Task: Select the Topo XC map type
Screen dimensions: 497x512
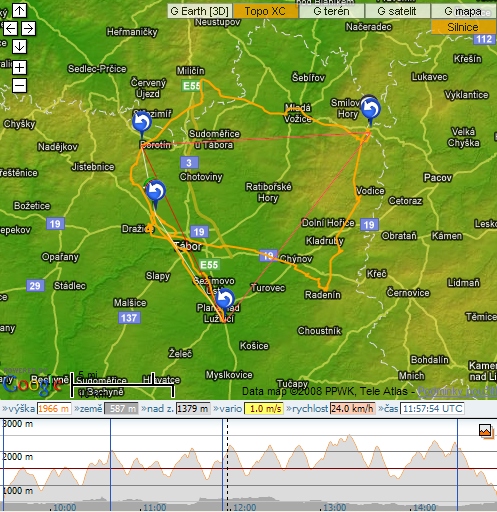Action: 265,11
